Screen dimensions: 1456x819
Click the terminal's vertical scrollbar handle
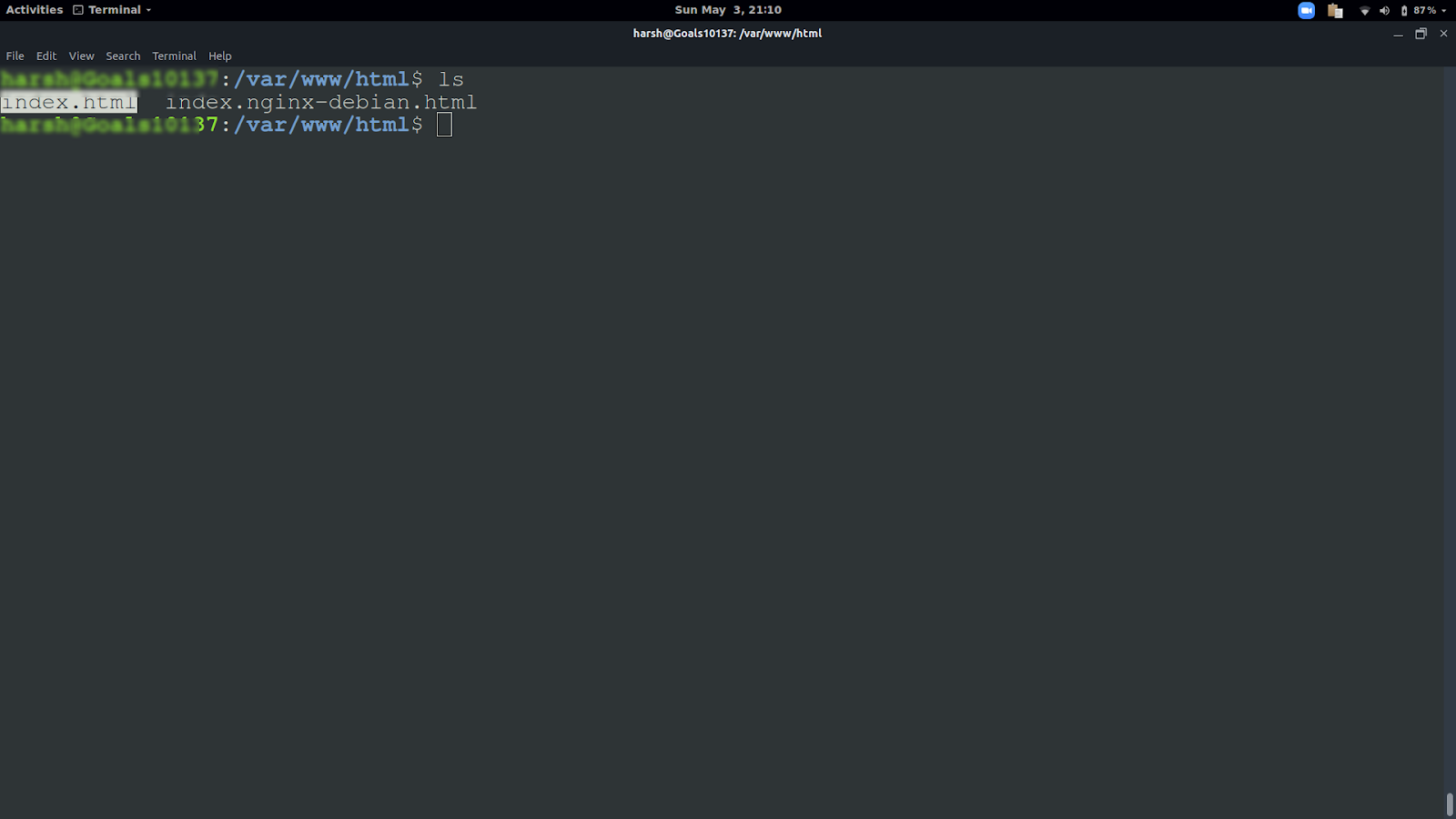pos(1450,804)
